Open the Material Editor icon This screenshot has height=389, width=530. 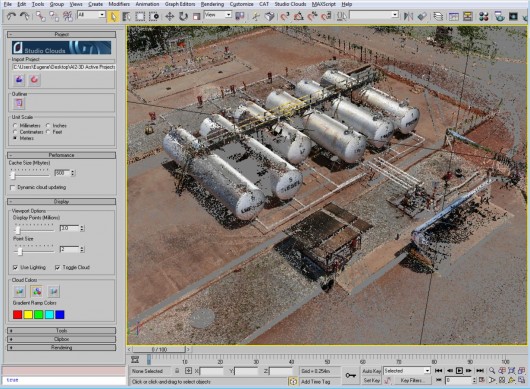pos(484,16)
